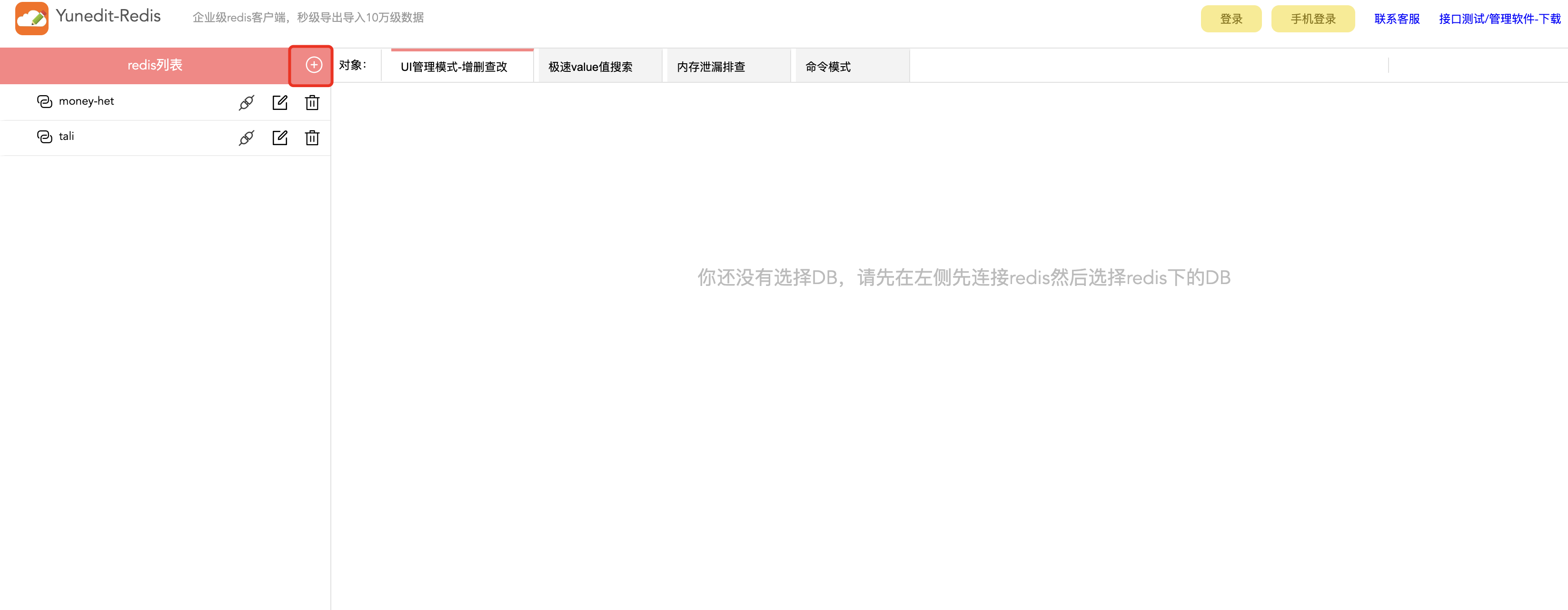Select the tali list item
This screenshot has height=610, width=1568.
coord(66,137)
